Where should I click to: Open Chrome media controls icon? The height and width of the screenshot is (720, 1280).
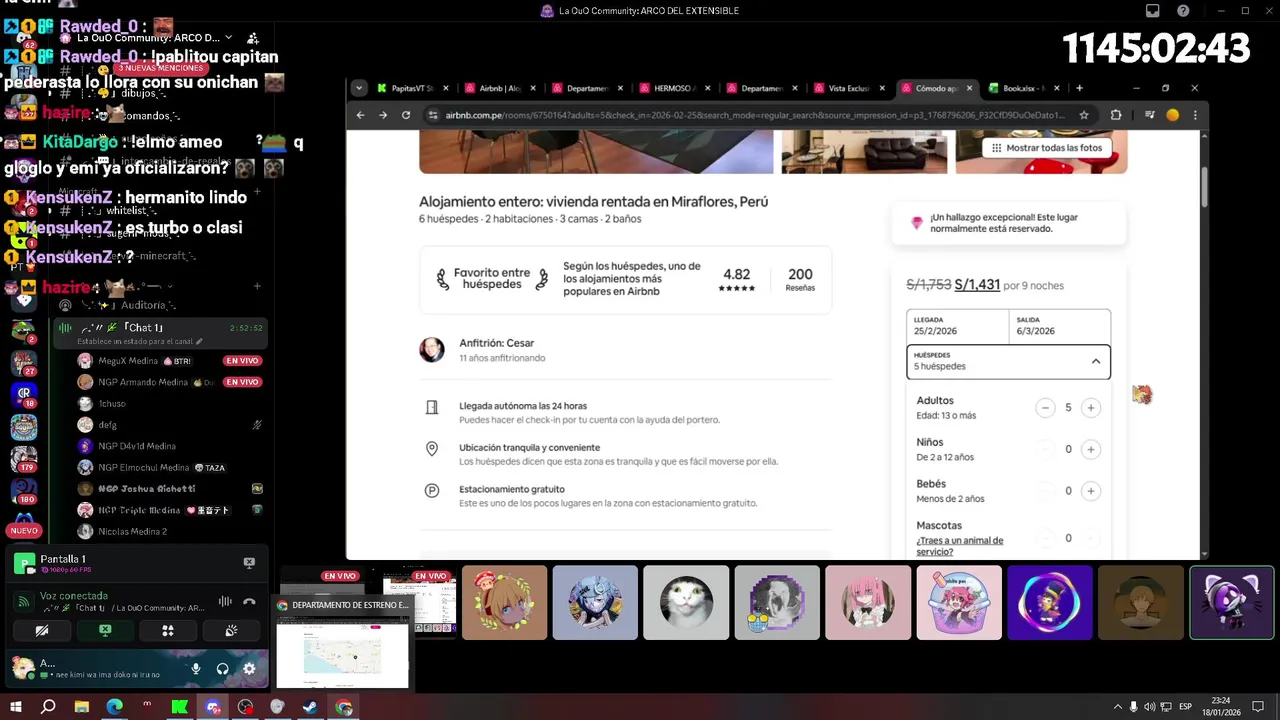tap(1149, 115)
